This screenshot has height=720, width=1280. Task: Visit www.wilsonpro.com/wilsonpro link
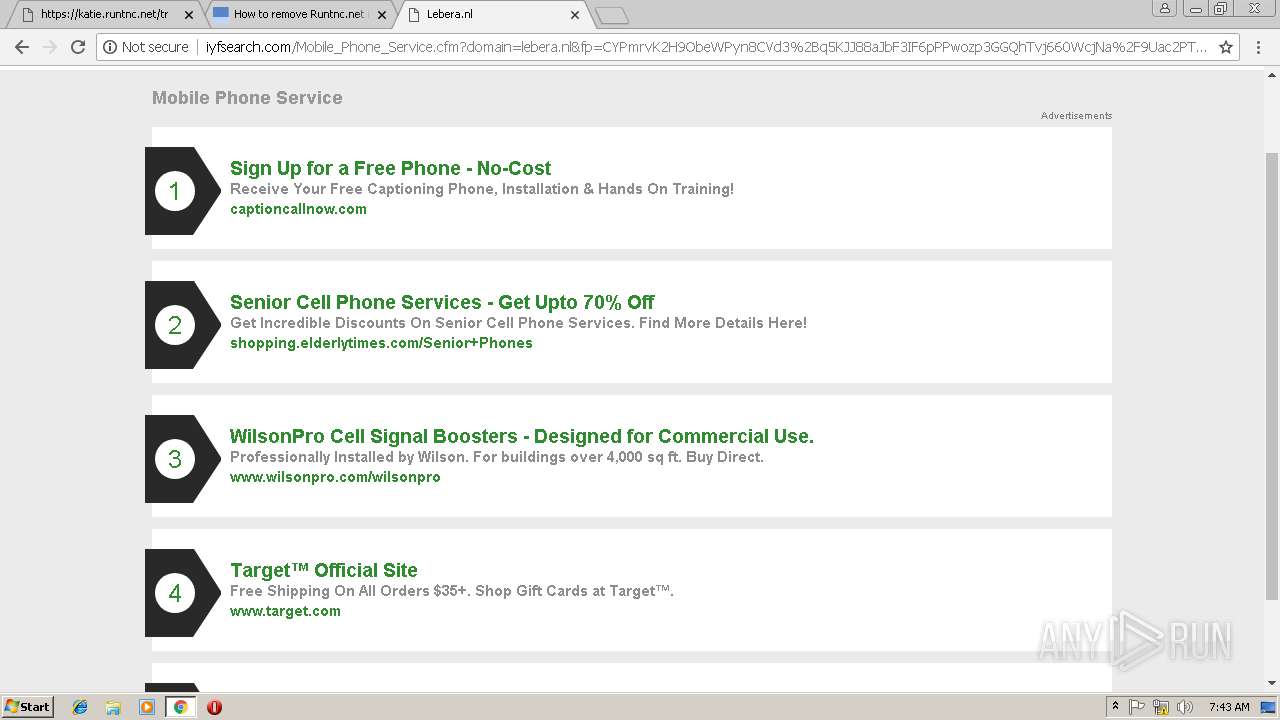coord(335,477)
